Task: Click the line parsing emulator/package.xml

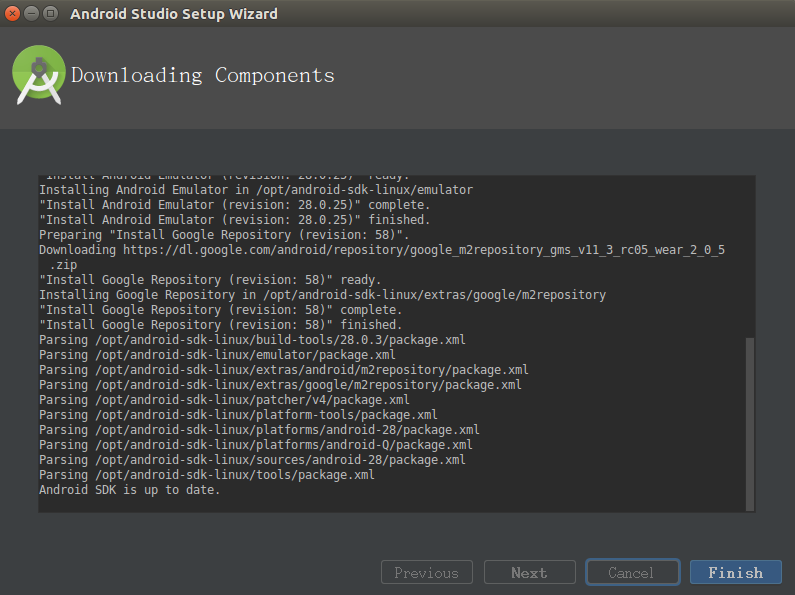Action: [x=217, y=355]
